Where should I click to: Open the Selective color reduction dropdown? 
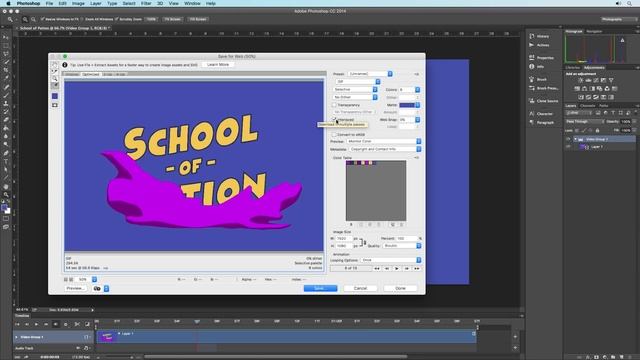pyautogui.click(x=355, y=89)
